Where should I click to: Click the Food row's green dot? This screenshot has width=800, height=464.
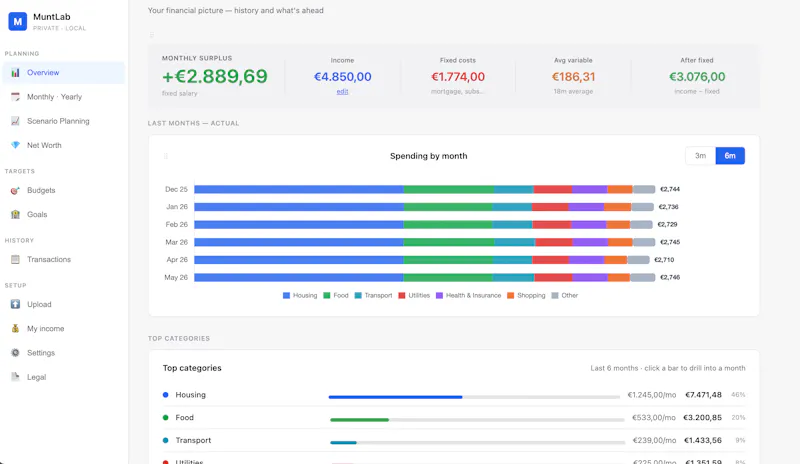click(165, 418)
